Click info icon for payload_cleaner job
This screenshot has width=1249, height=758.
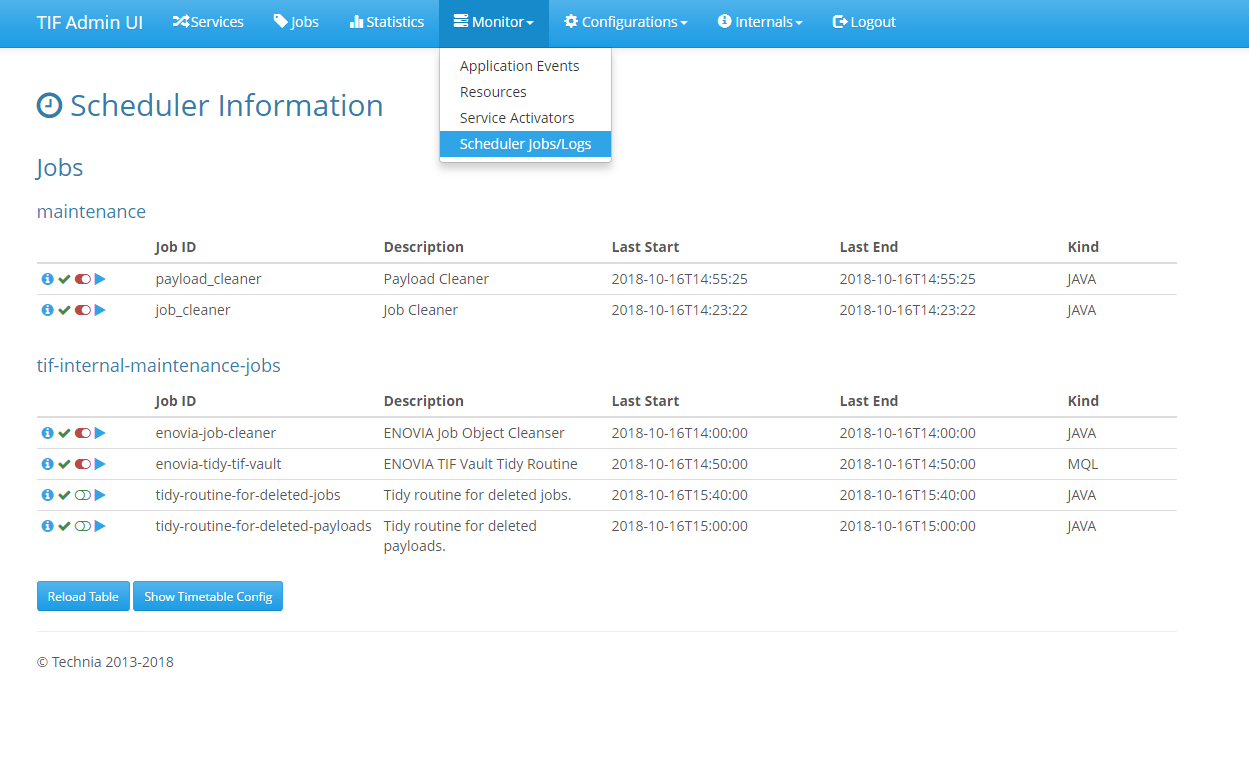[47, 279]
